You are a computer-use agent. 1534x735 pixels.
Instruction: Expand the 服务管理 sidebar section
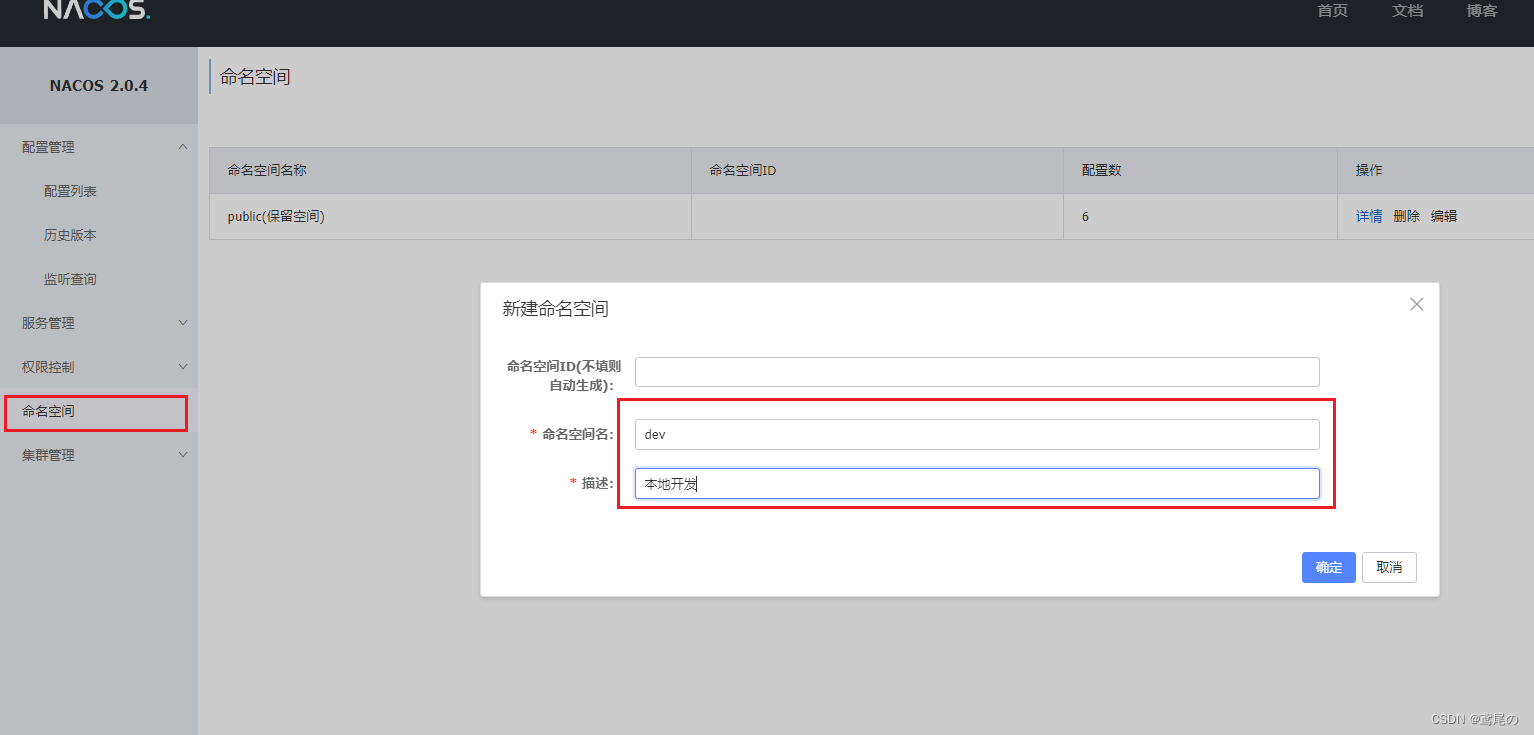(x=99, y=323)
